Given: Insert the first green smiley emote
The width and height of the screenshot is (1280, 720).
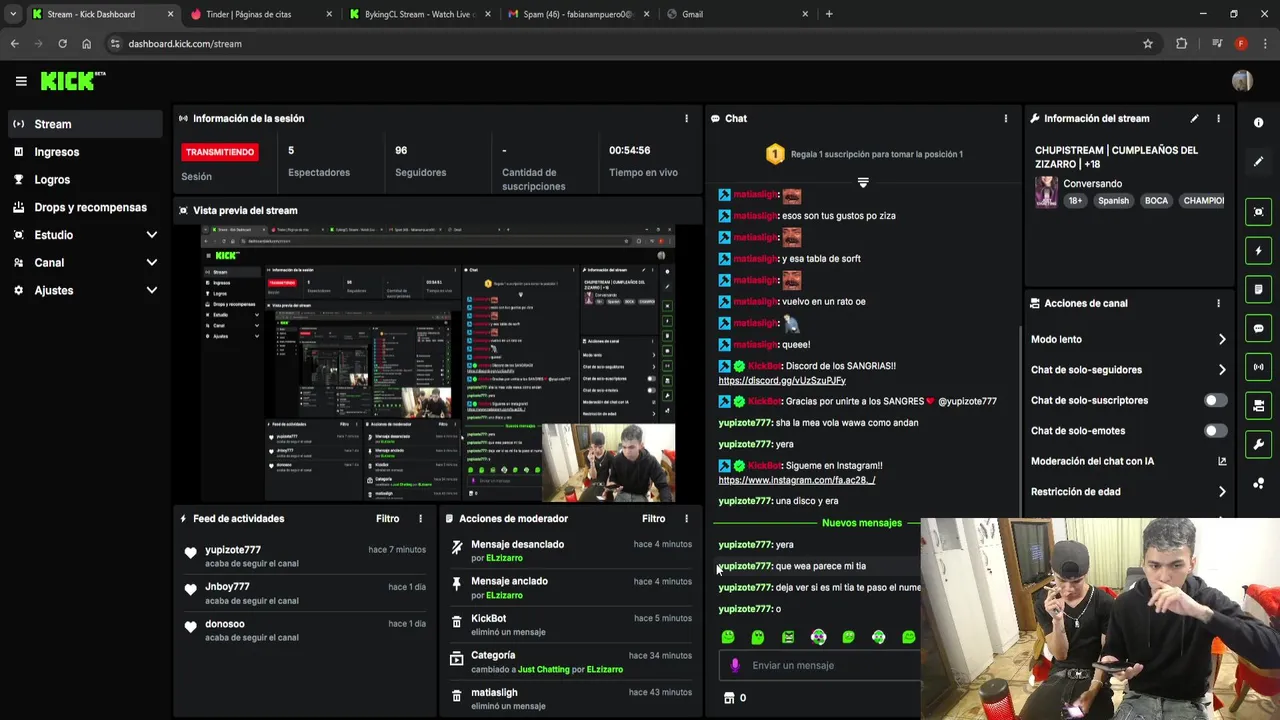Looking at the screenshot, I should 728,637.
